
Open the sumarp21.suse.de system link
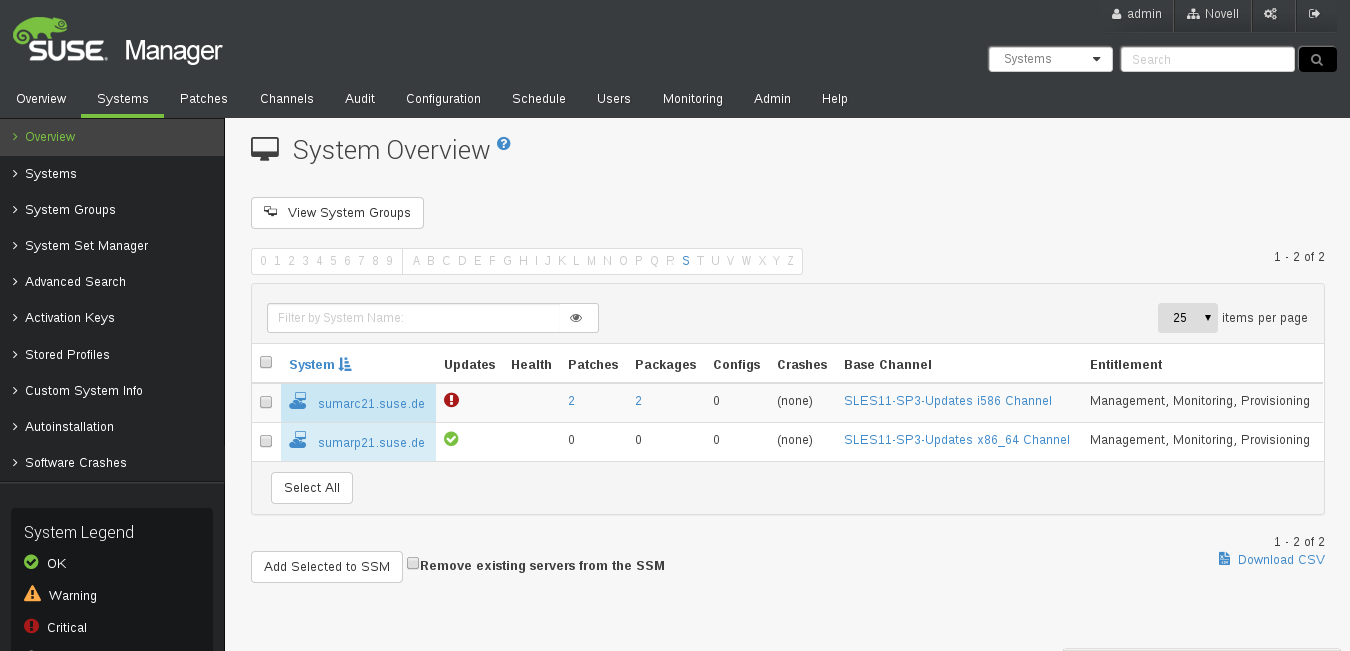(371, 443)
